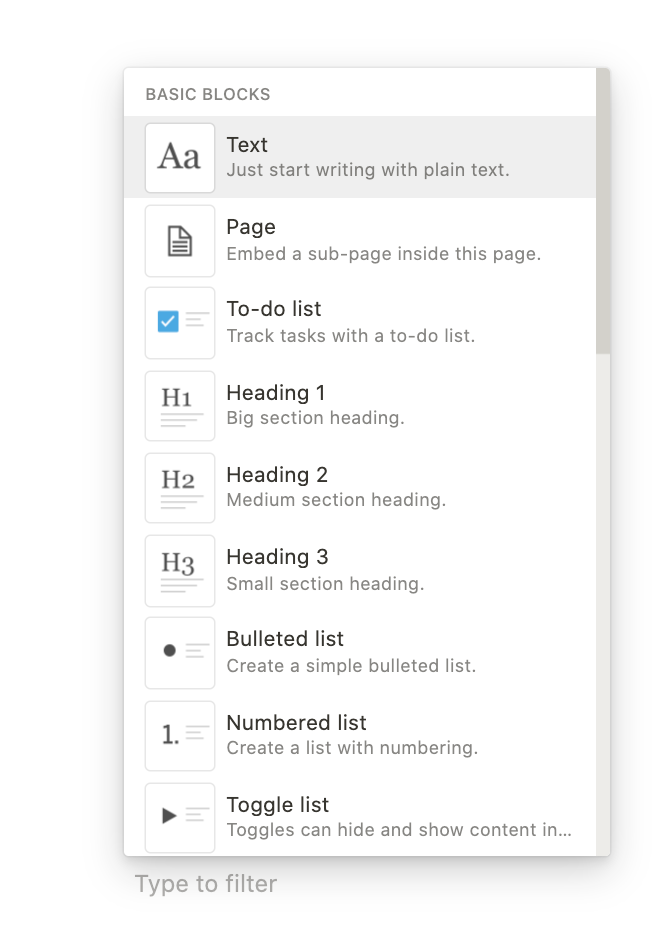Click the Numbered list icon
This screenshot has width=670, height=940.
[x=179, y=733]
